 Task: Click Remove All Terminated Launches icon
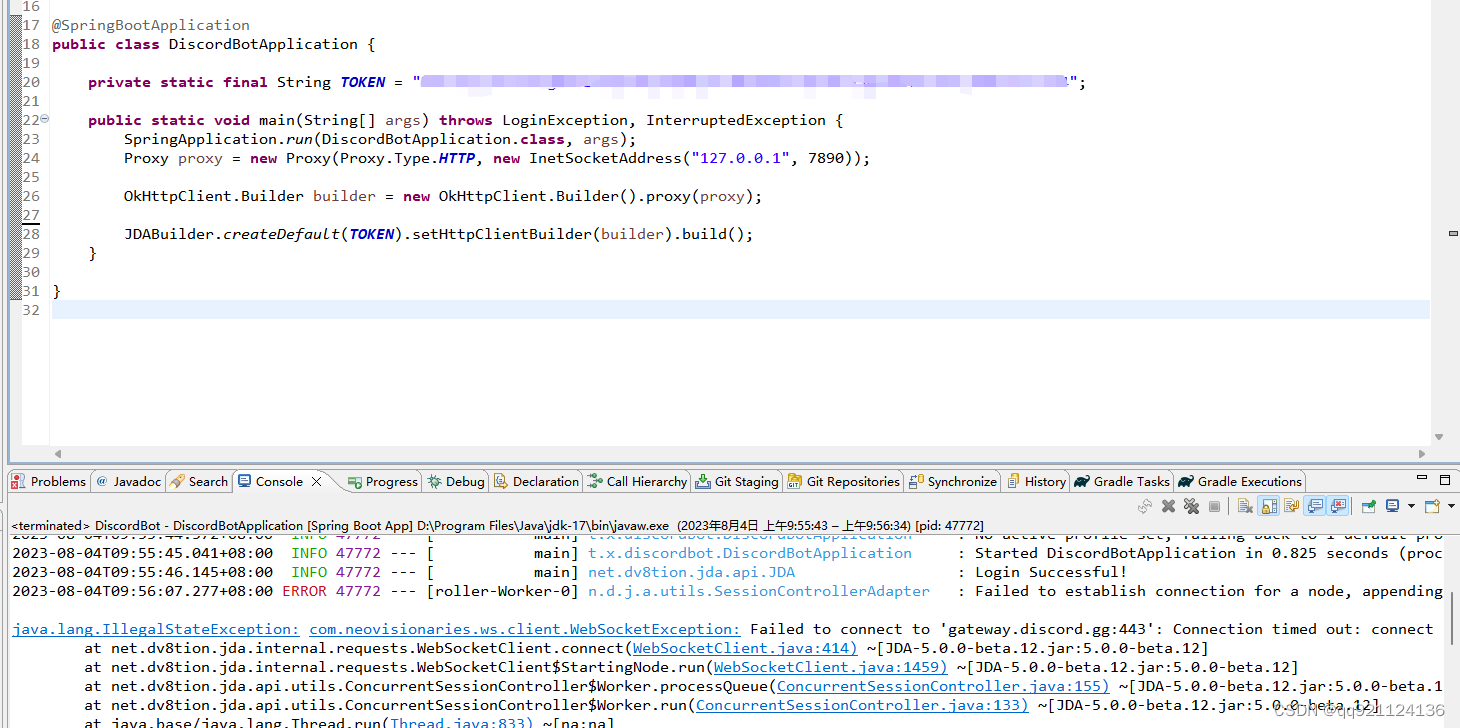pyautogui.click(x=1192, y=505)
